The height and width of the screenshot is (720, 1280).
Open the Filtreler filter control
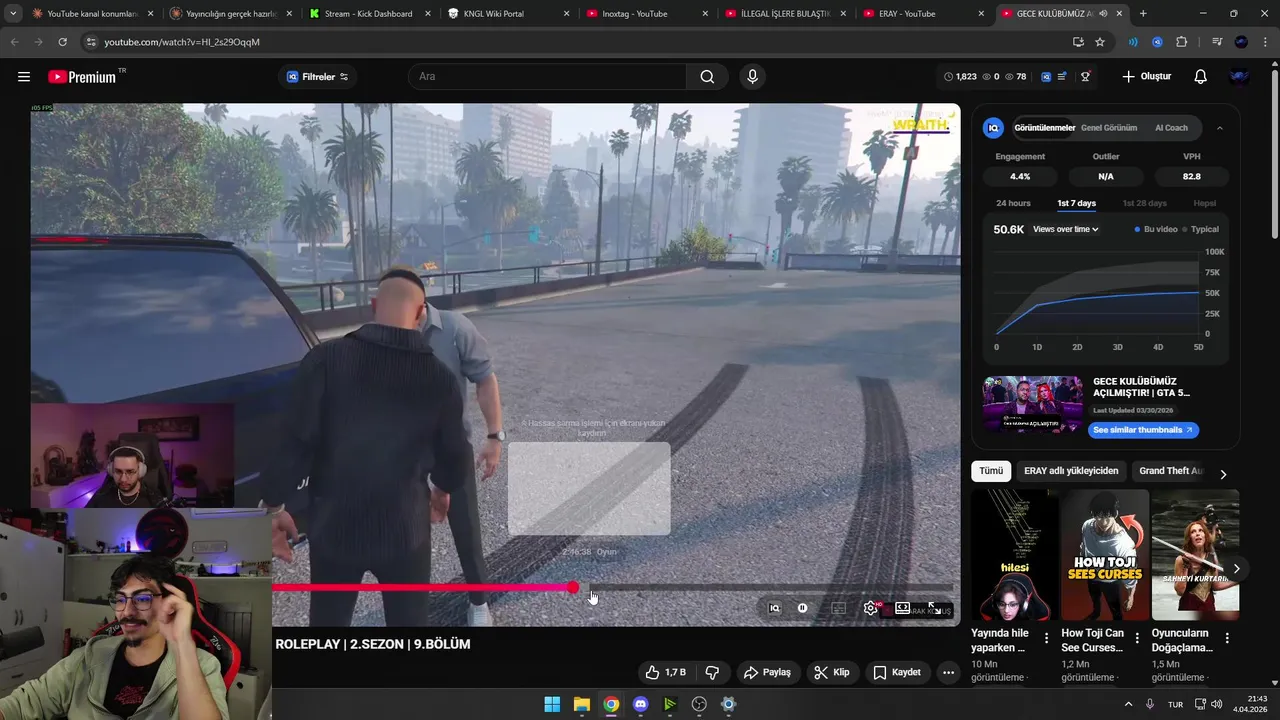318,77
